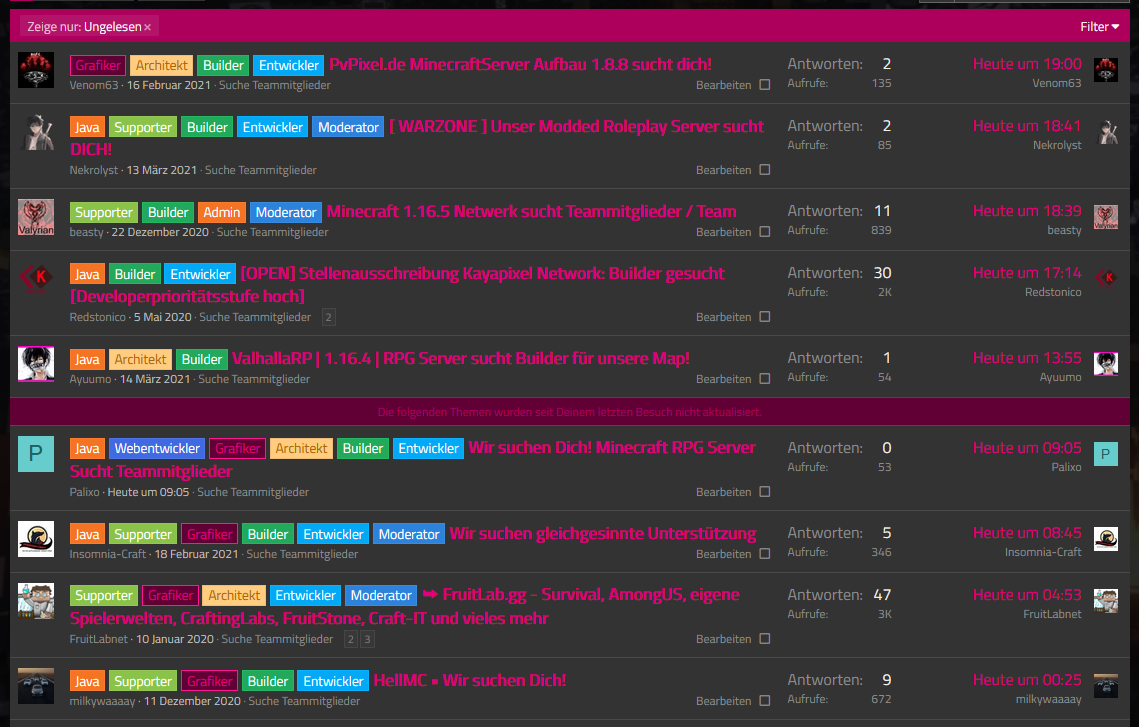The image size is (1139, 727).
Task: Open Suche Teammitglieder forum link in beasty's row
Action: coord(272,232)
